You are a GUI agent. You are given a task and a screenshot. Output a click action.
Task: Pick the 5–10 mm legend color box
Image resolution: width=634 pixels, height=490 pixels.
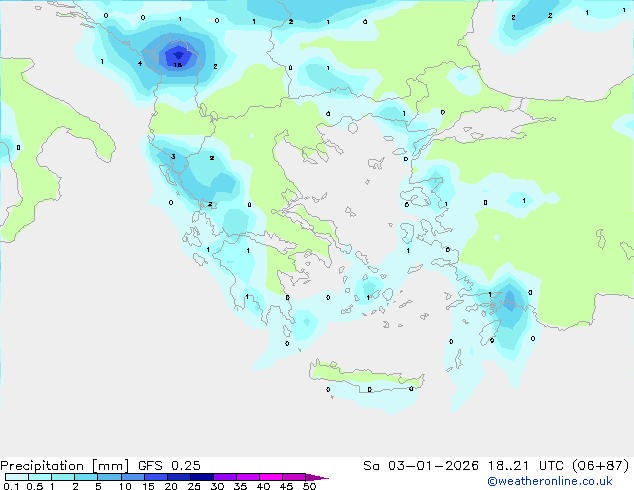tap(109, 477)
